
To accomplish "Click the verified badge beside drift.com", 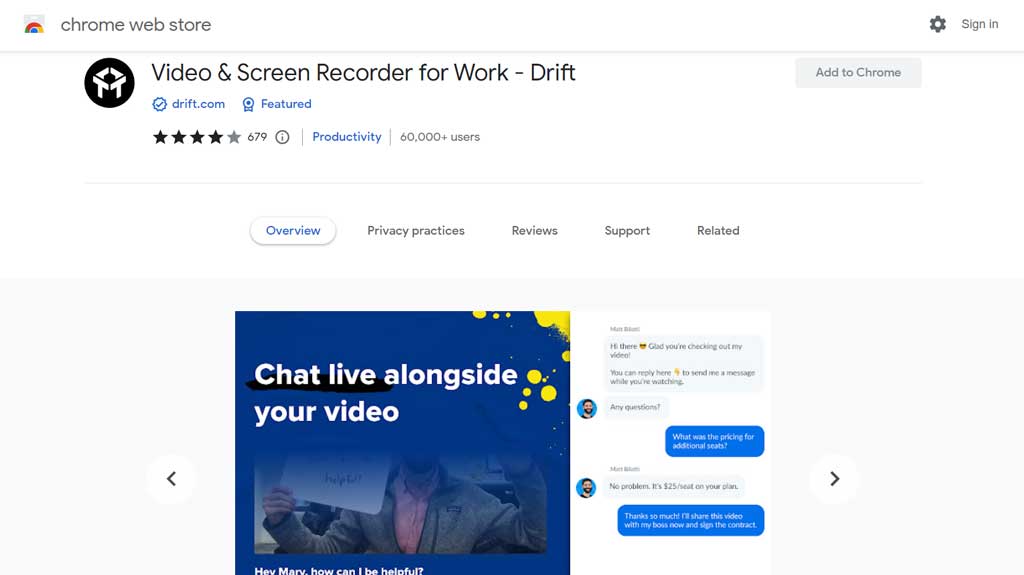I will [x=159, y=104].
